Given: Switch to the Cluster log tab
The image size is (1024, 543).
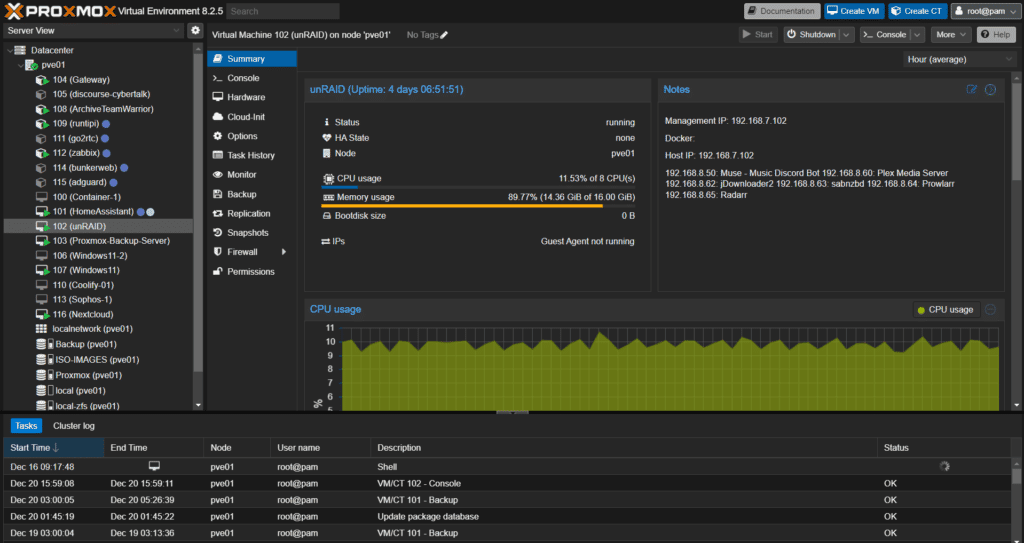Looking at the screenshot, I should pyautogui.click(x=74, y=426).
